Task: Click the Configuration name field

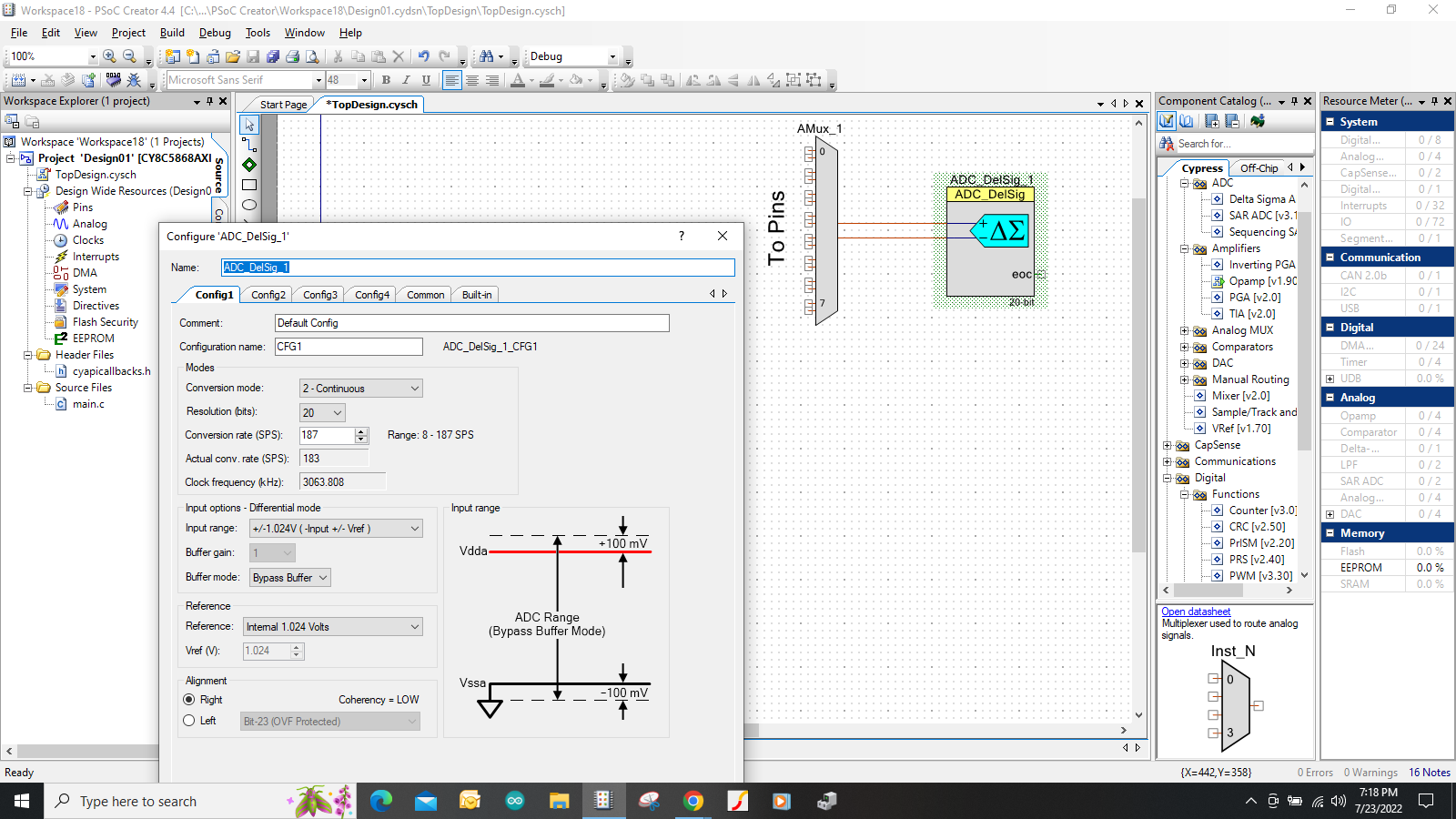Action: [349, 347]
